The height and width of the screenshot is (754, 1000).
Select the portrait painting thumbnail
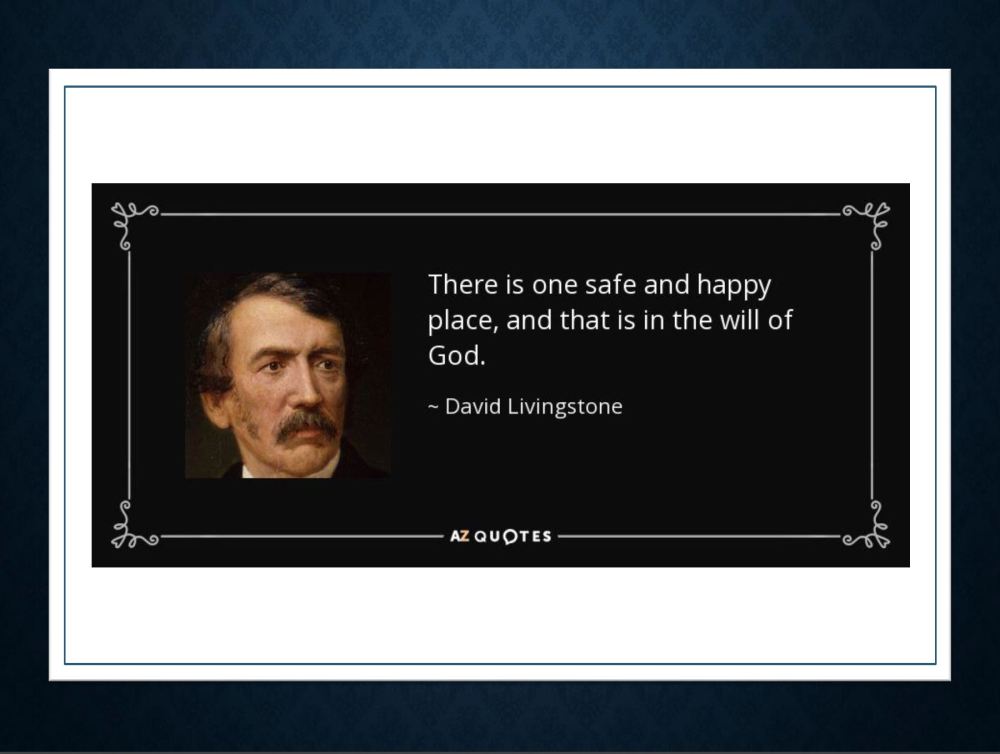click(288, 375)
